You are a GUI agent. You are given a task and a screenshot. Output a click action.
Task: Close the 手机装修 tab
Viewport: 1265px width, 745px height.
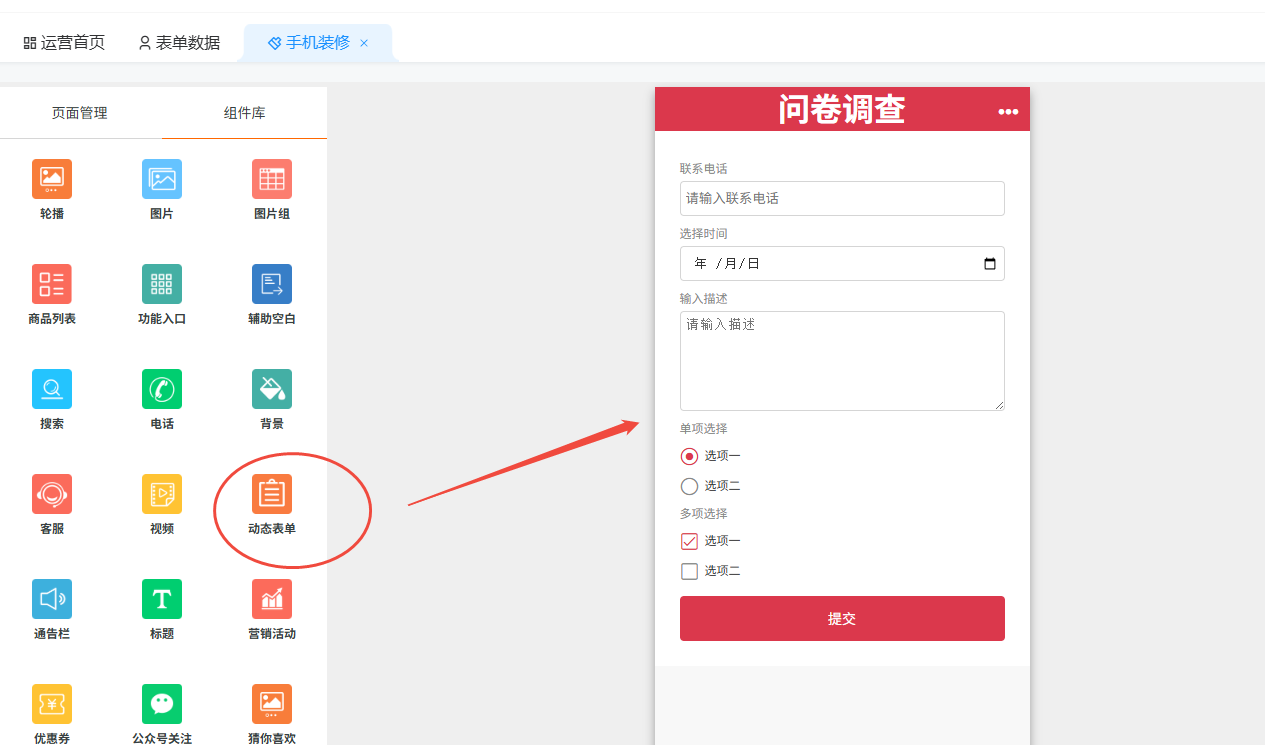point(364,43)
